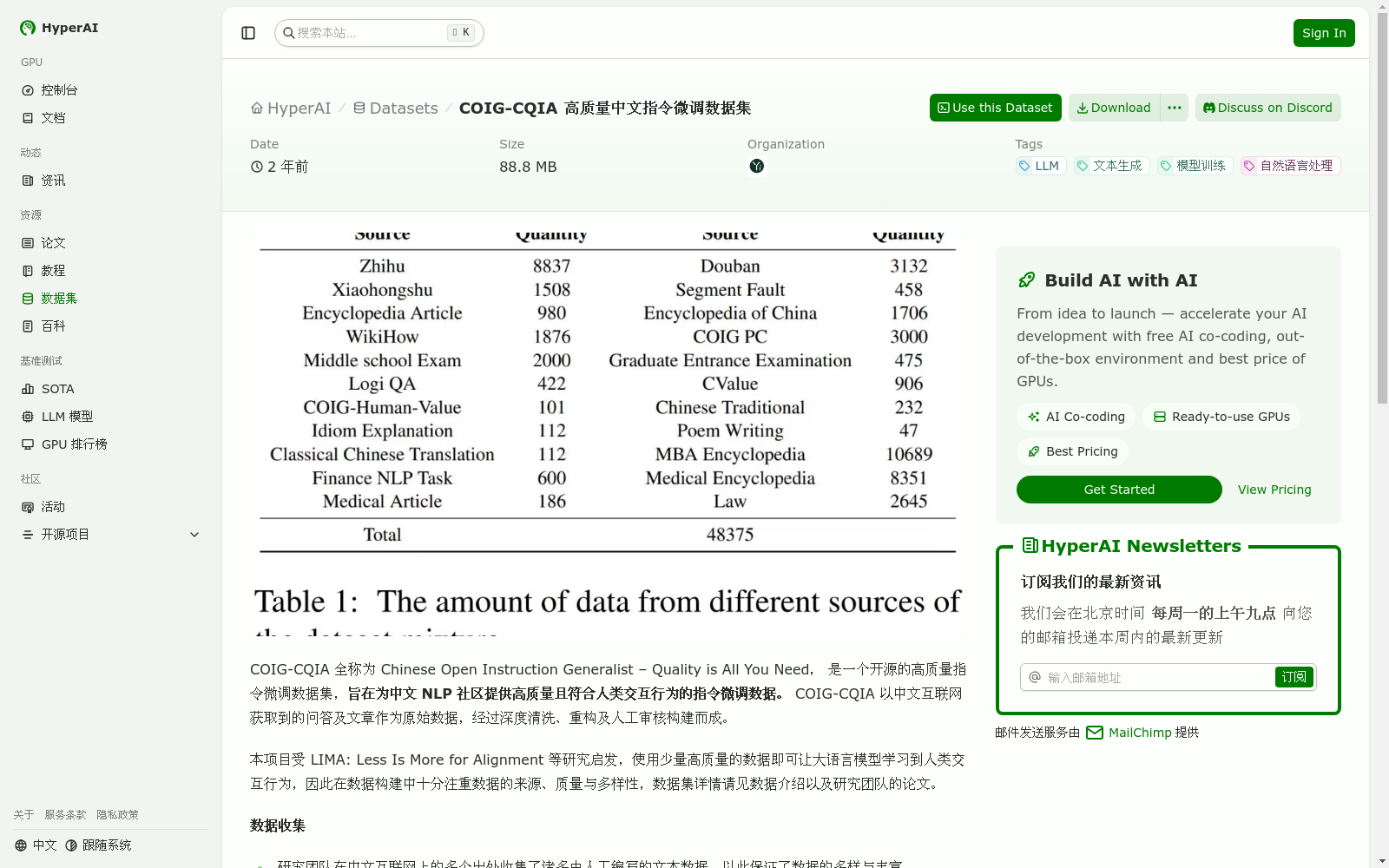Click the 模型训练 tag
The image size is (1389, 868).
(1195, 166)
